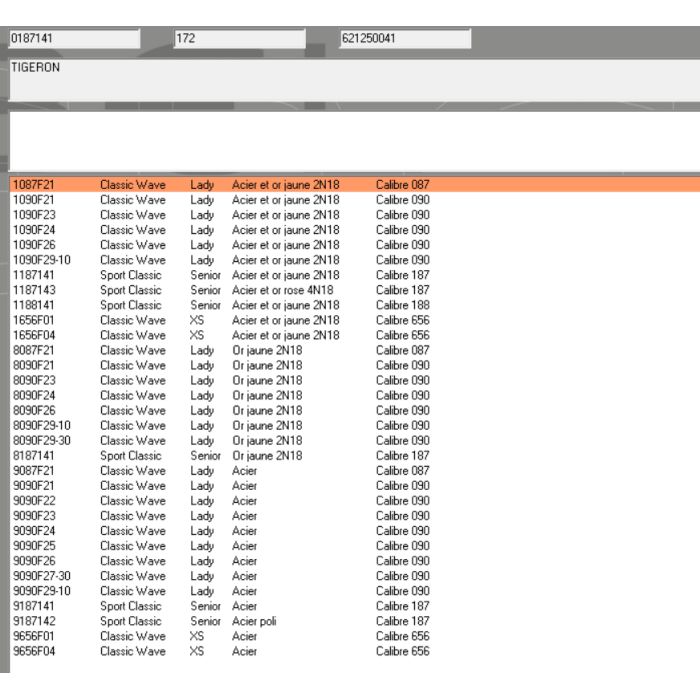Click the TIGERON text box

pyautogui.click(x=354, y=80)
